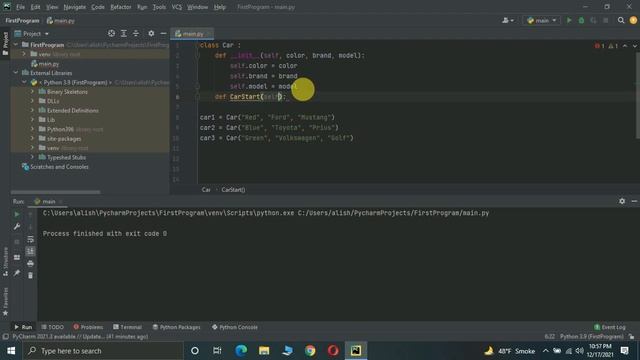Hide the Project panel with minus icon
The width and height of the screenshot is (640, 360).
coord(163,33)
